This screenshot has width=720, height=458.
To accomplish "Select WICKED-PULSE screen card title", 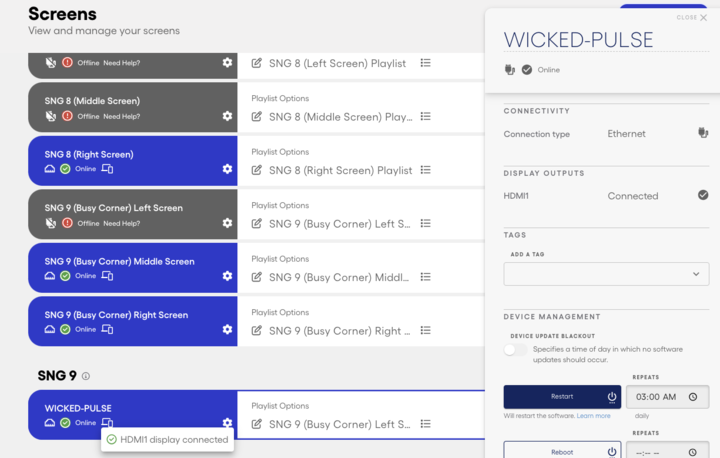I will pos(78,408).
